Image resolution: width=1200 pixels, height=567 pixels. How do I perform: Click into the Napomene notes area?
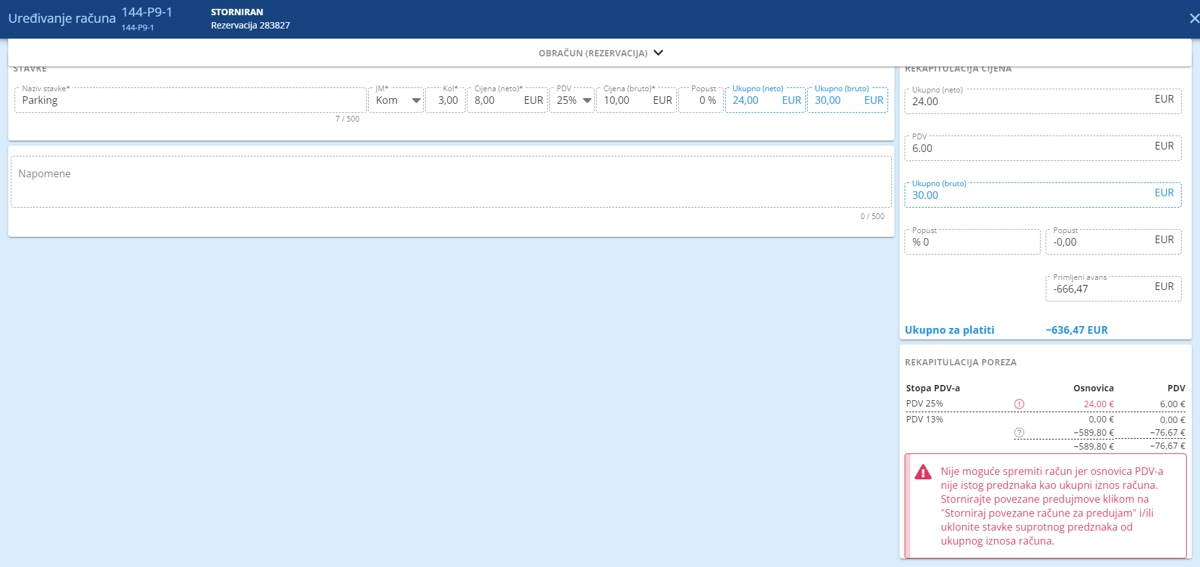click(450, 182)
